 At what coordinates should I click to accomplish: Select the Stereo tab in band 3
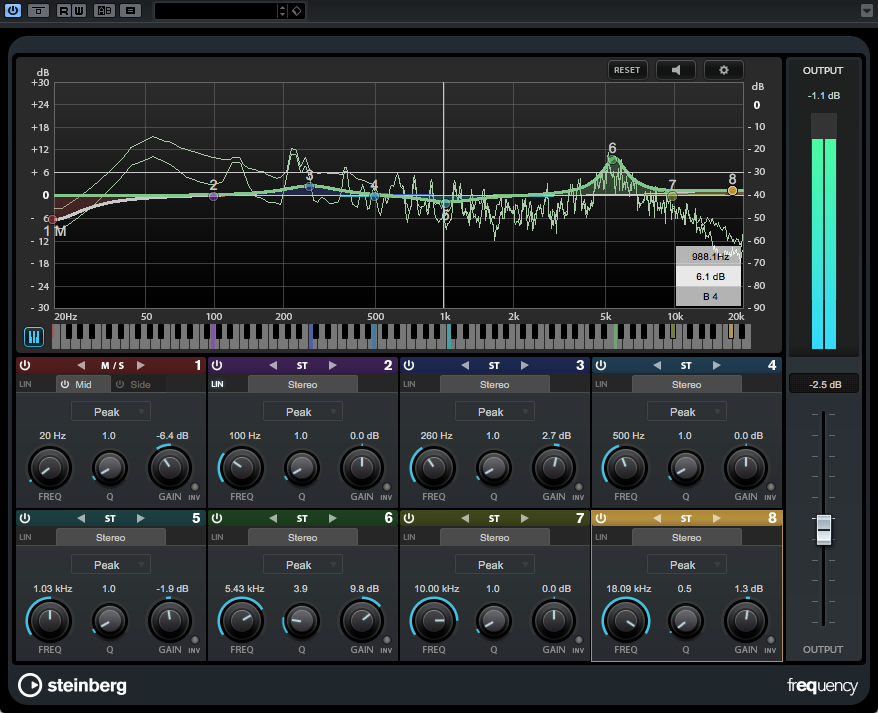tap(494, 384)
